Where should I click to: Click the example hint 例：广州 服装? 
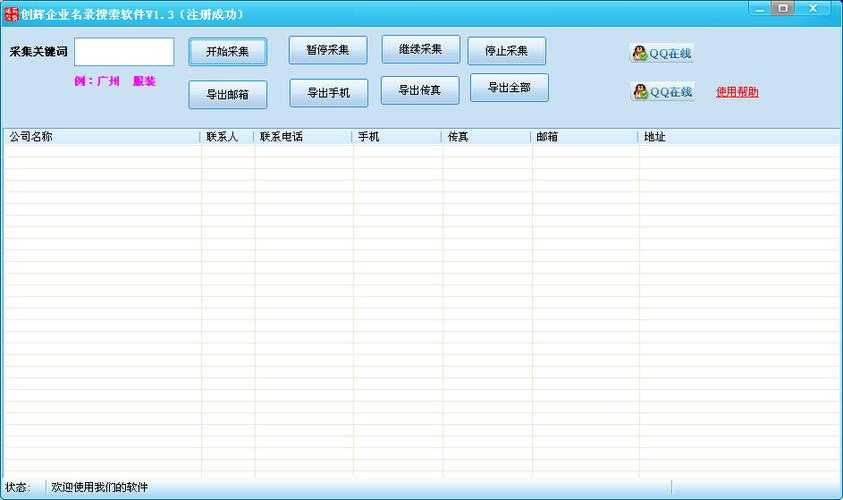click(x=115, y=81)
